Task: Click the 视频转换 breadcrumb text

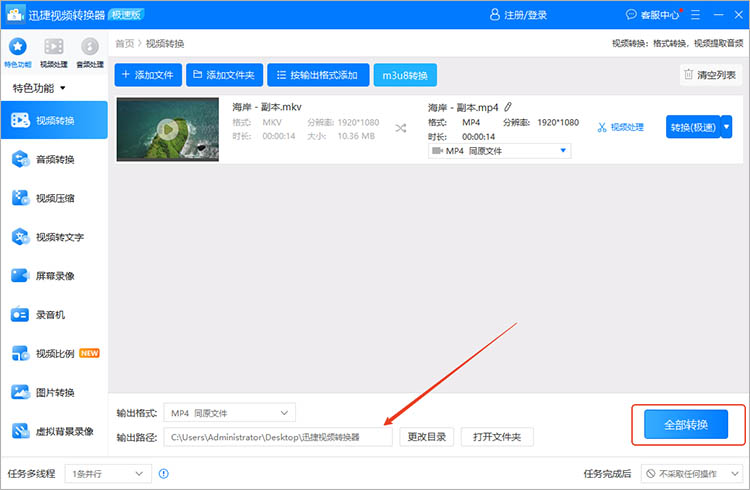Action: click(x=165, y=44)
